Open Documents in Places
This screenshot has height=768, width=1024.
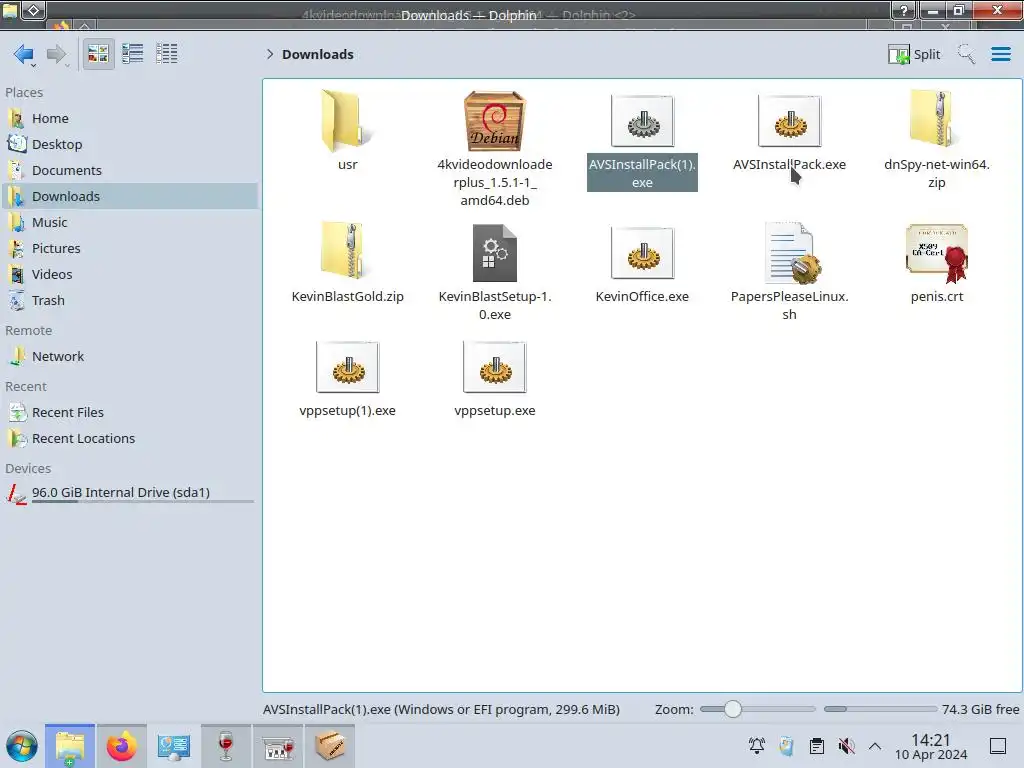click(x=130, y=170)
